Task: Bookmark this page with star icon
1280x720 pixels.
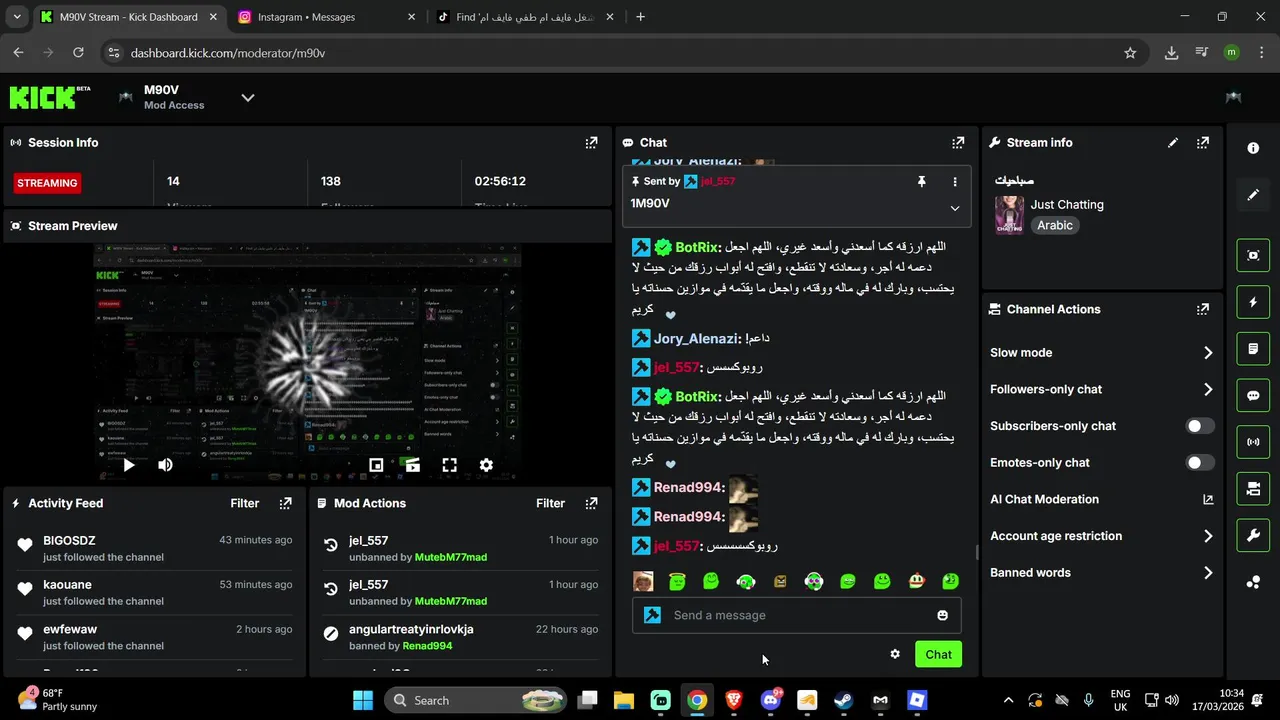Action: pyautogui.click(x=1130, y=53)
